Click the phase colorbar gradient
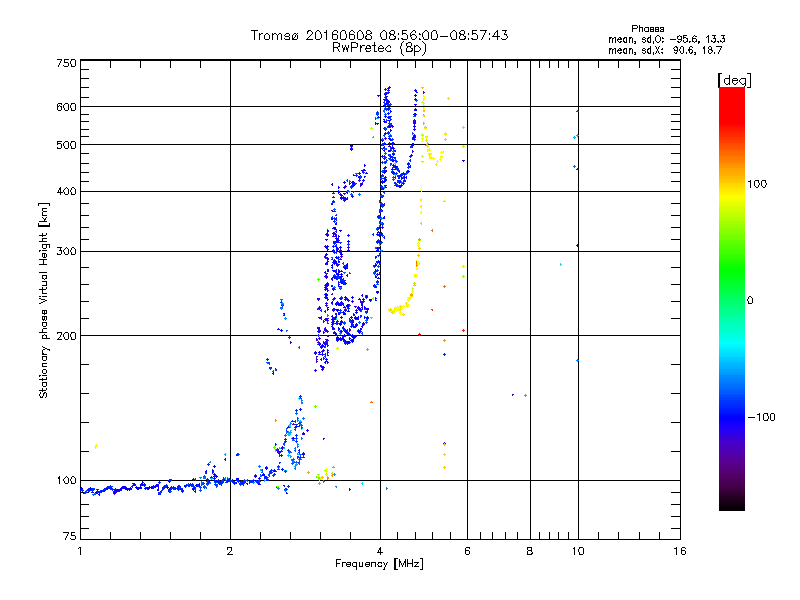The width and height of the screenshot is (800, 600). click(x=732, y=298)
